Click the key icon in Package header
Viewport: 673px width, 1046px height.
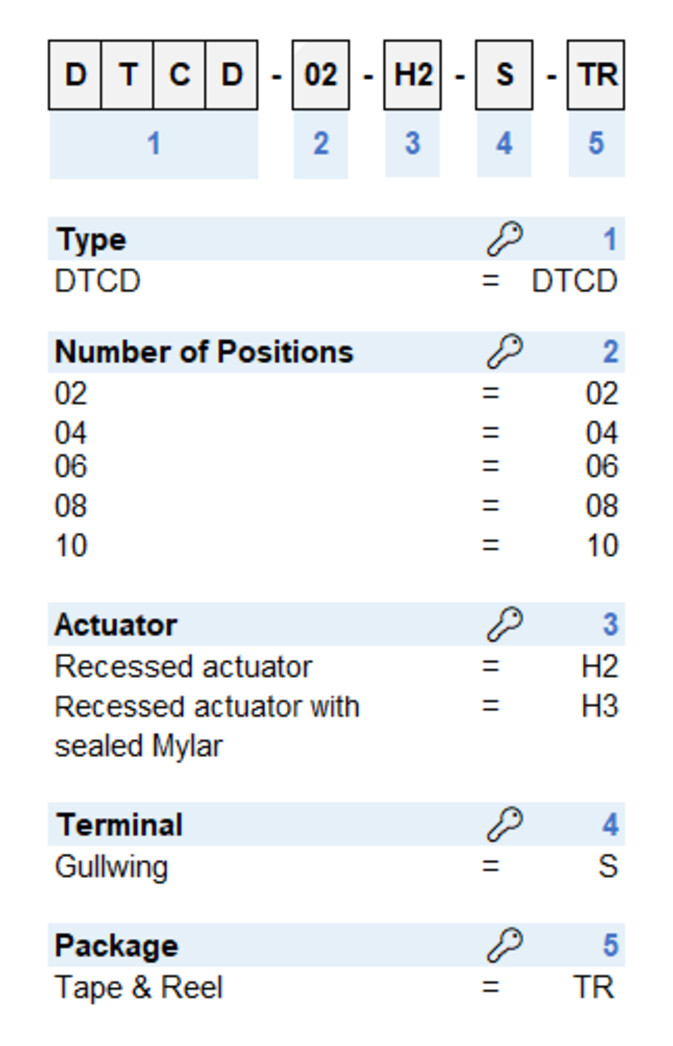pyautogui.click(x=504, y=946)
